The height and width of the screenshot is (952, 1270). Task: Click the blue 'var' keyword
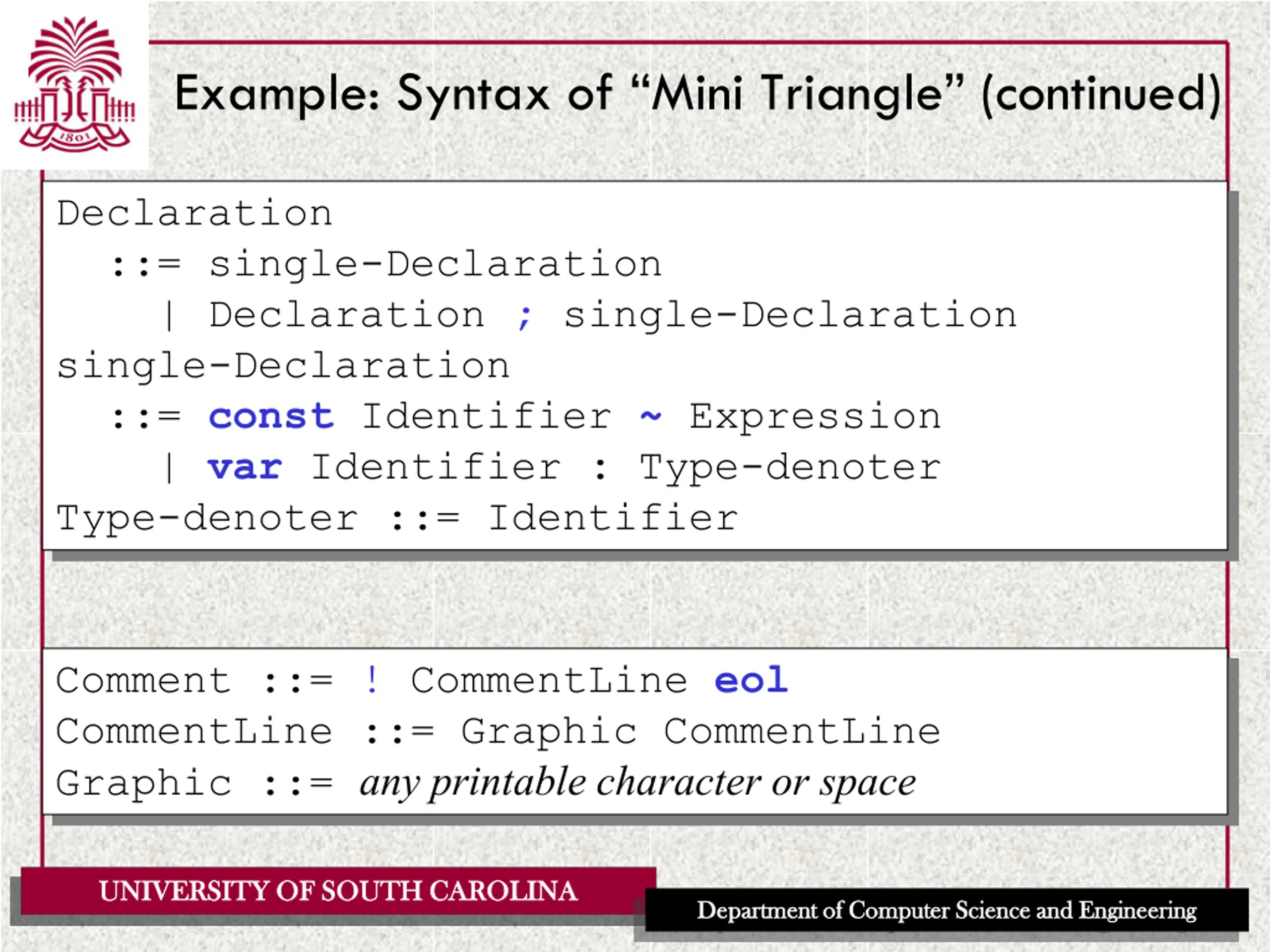coord(245,467)
